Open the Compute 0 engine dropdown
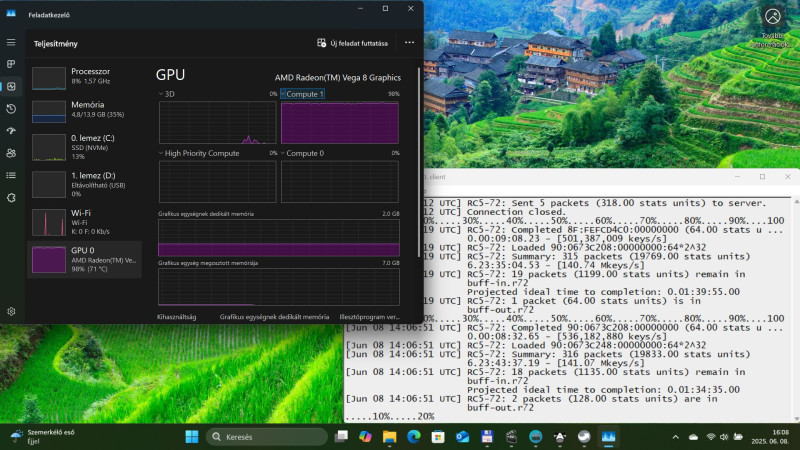This screenshot has width=800, height=450. (x=302, y=153)
